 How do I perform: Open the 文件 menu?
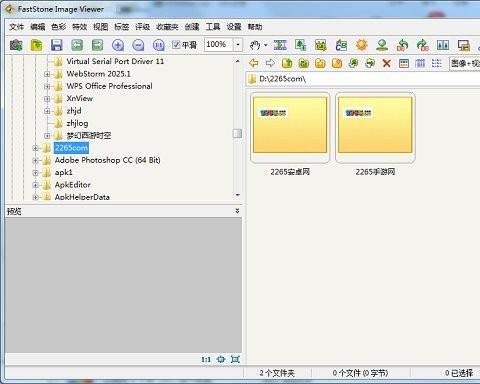coord(16,27)
